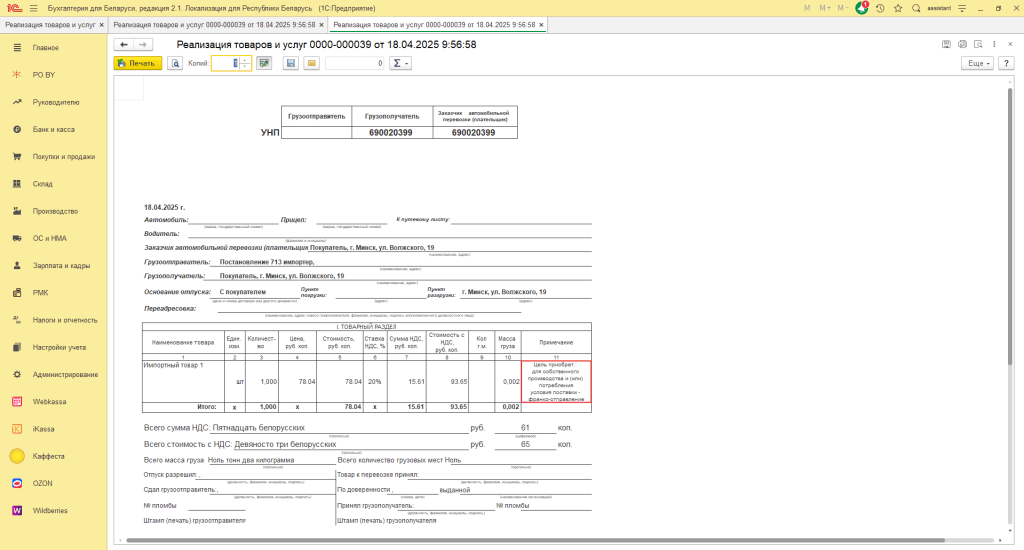1024x550 pixels.
Task: Click the yellow send-by-email icon
Action: click(312, 63)
